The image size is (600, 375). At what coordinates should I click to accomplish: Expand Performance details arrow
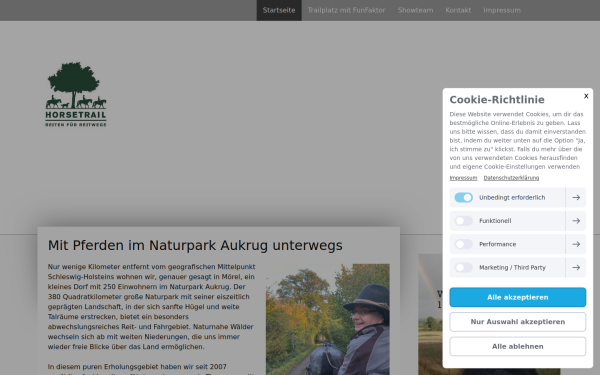click(x=576, y=244)
